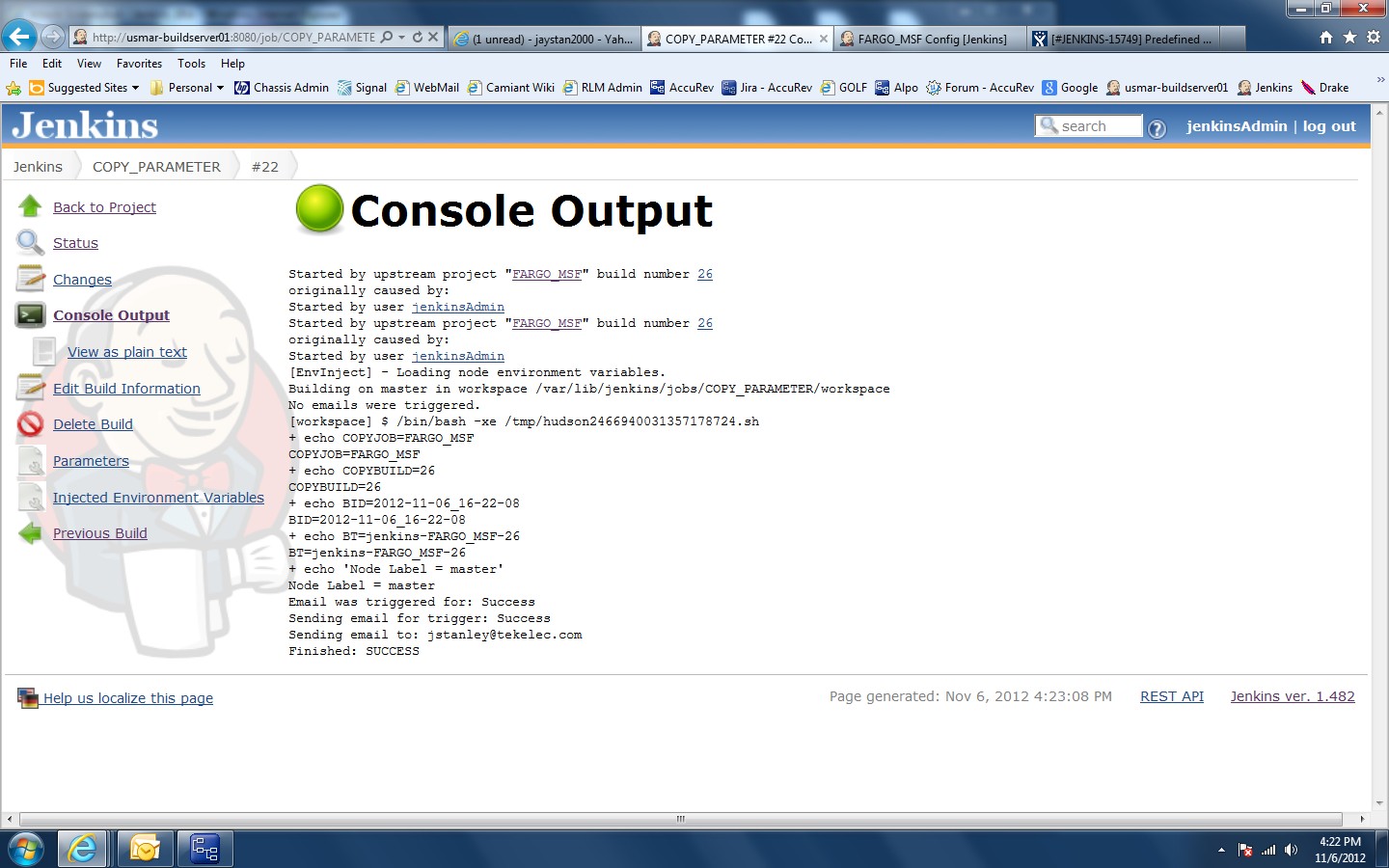The image size is (1389, 868).
Task: Click the Back to Project green arrow icon
Action: (30, 205)
